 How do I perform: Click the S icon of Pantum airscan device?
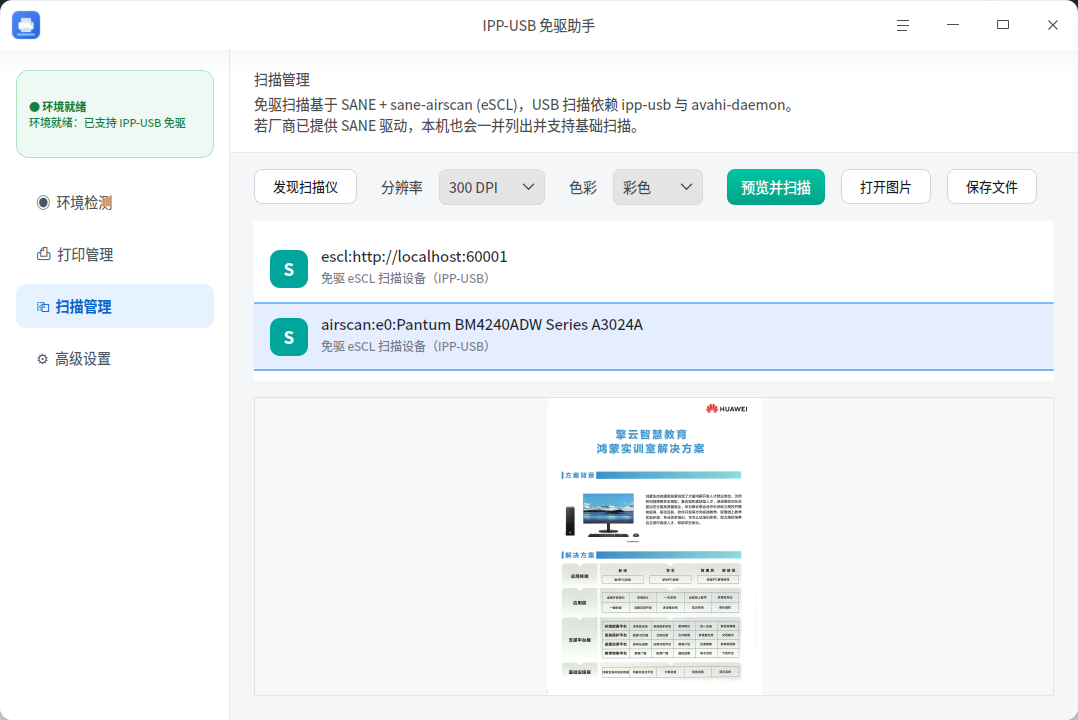[289, 337]
